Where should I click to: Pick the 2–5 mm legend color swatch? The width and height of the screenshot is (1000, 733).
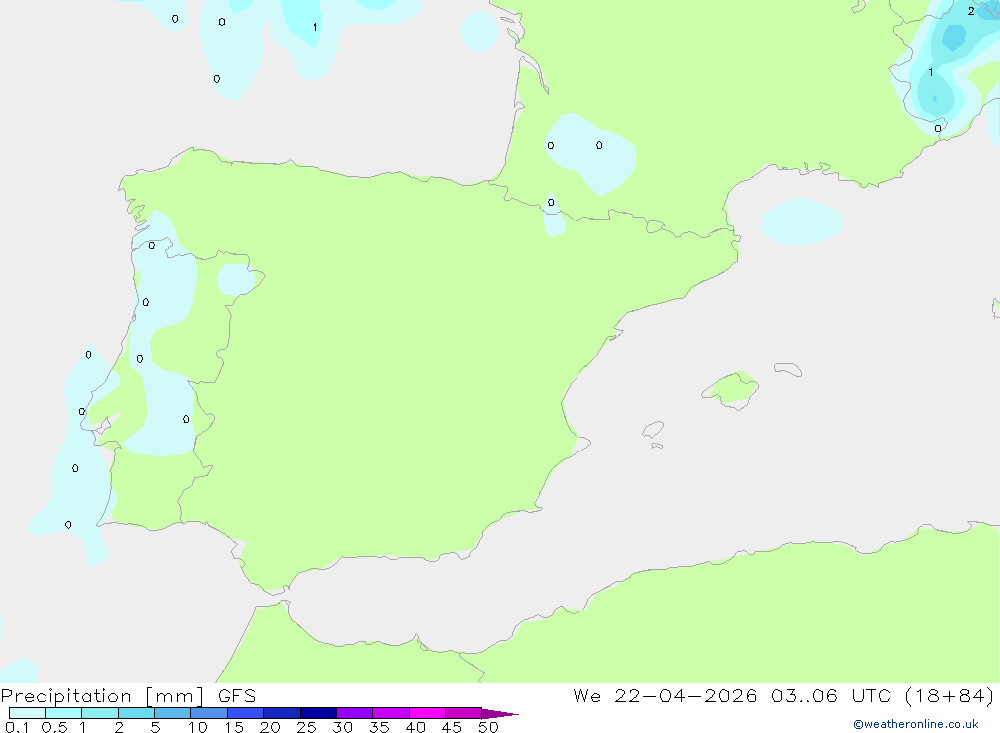coord(136,713)
